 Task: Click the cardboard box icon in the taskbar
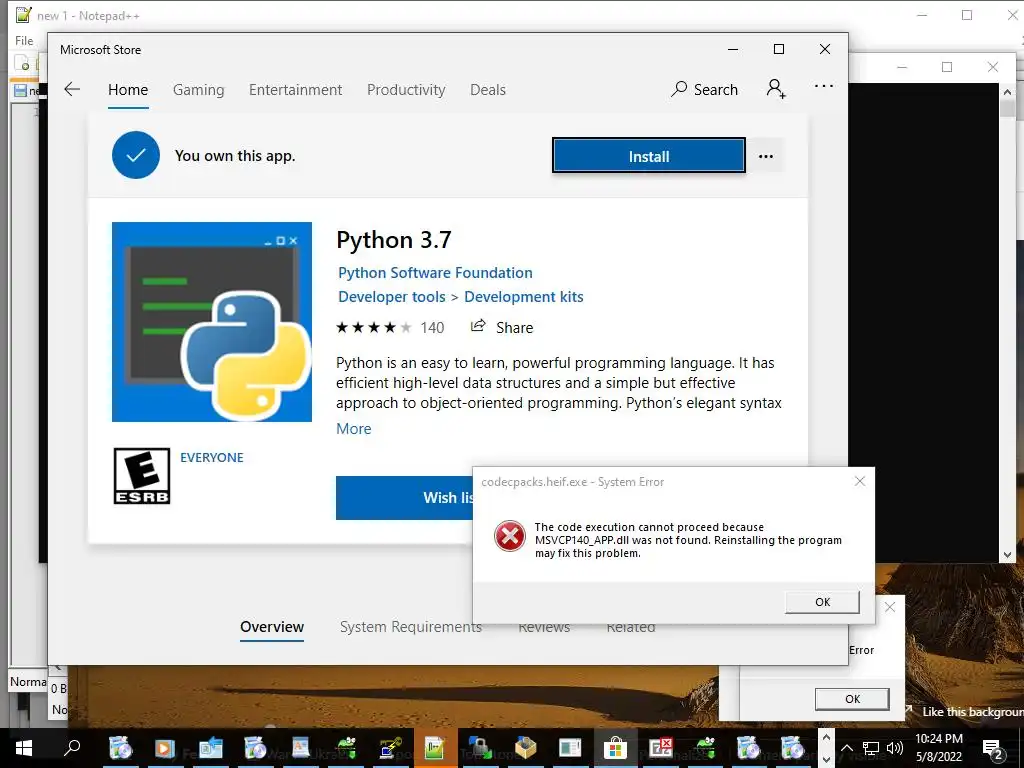pos(524,748)
